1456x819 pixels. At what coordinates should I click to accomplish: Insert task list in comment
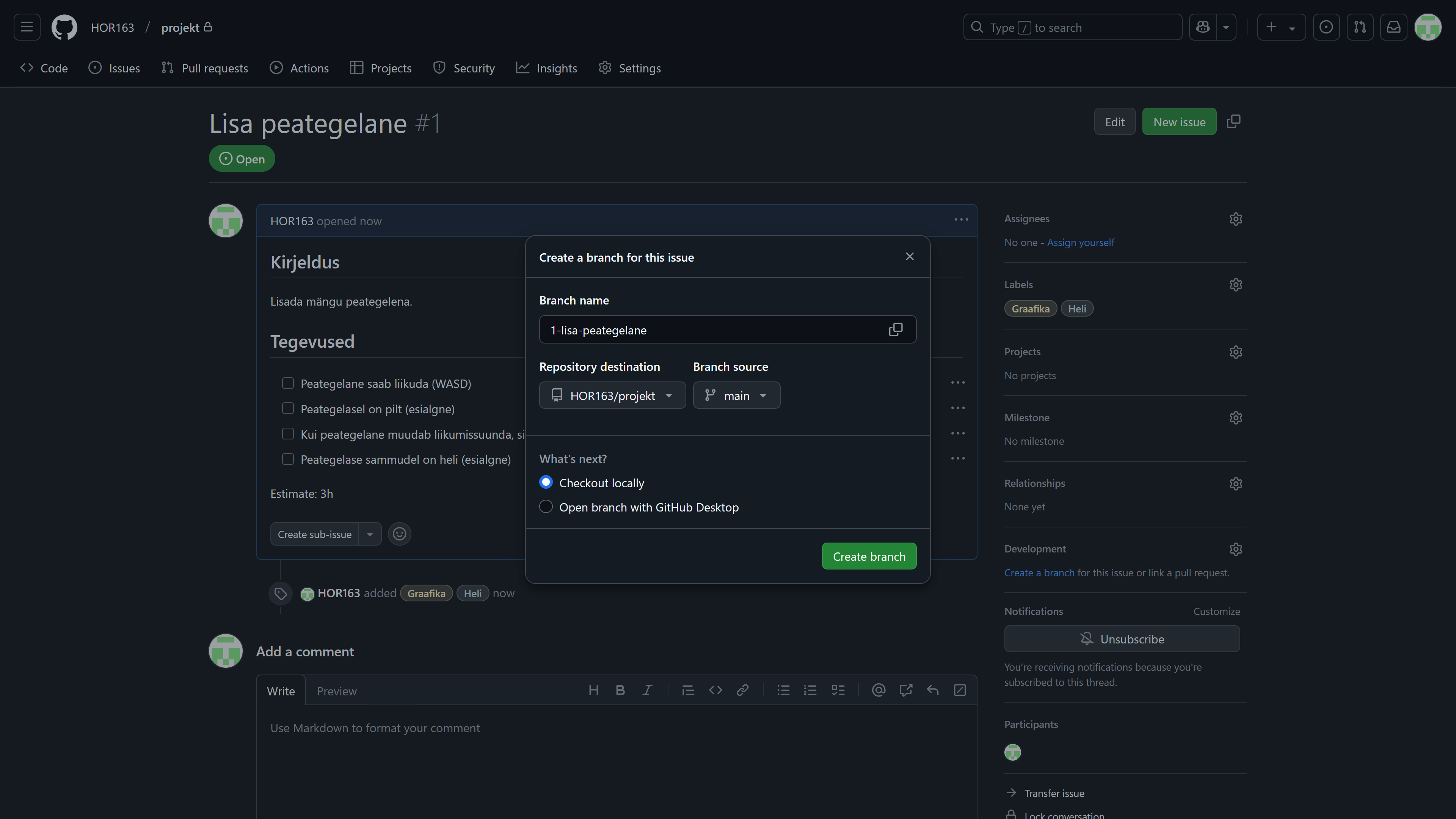point(838,690)
